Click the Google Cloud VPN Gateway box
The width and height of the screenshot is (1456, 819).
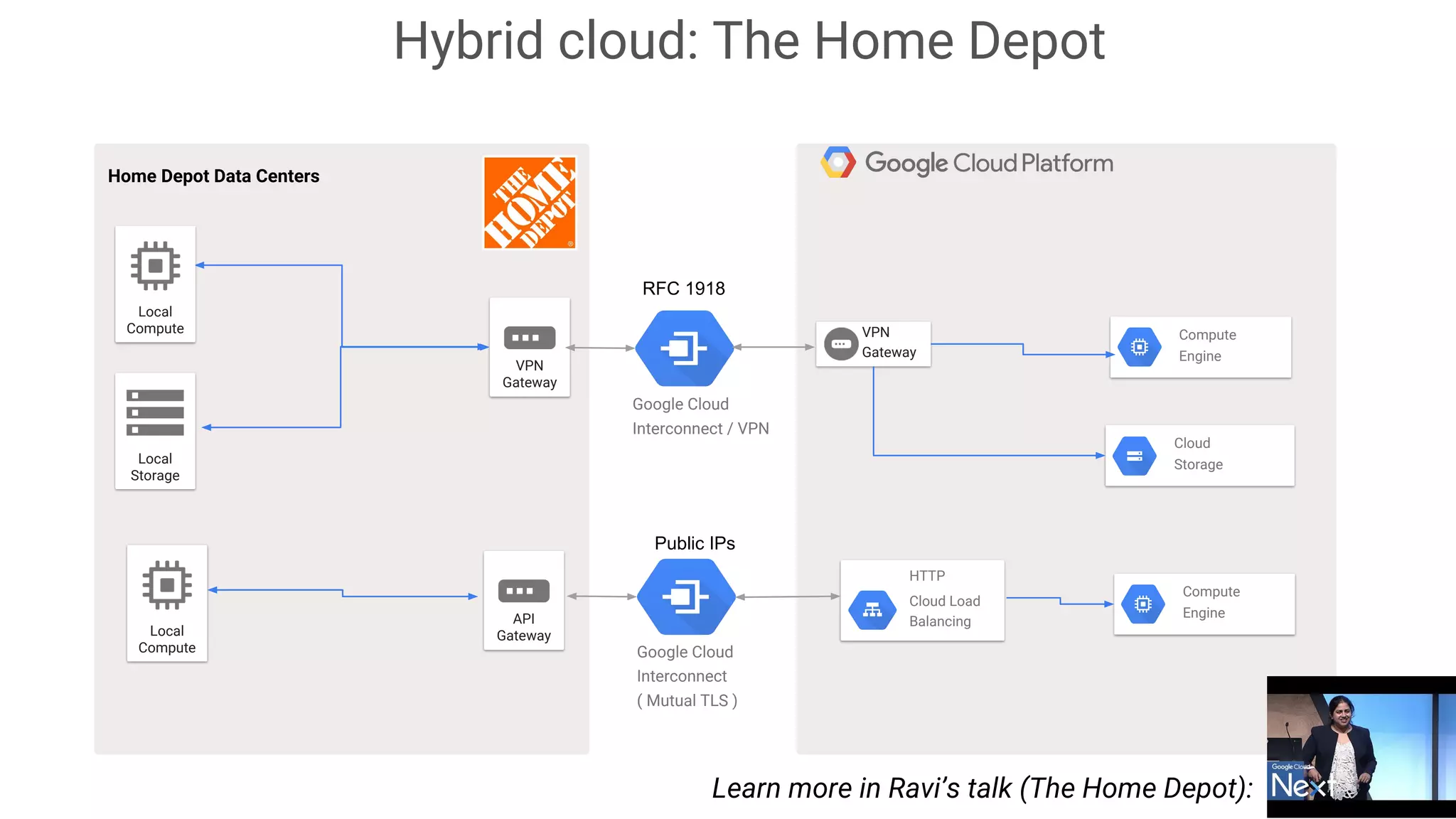pos(873,344)
